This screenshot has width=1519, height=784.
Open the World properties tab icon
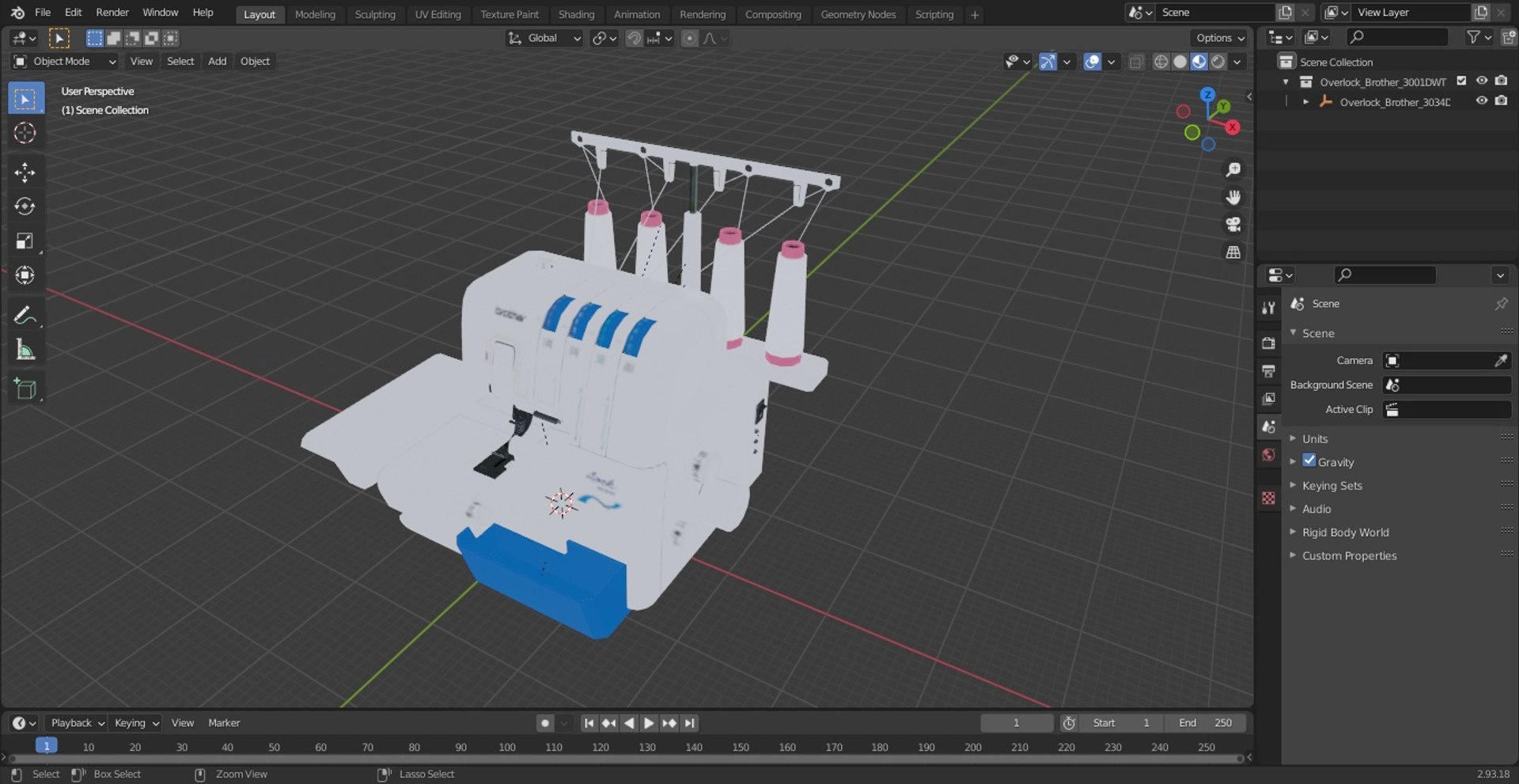1269,455
